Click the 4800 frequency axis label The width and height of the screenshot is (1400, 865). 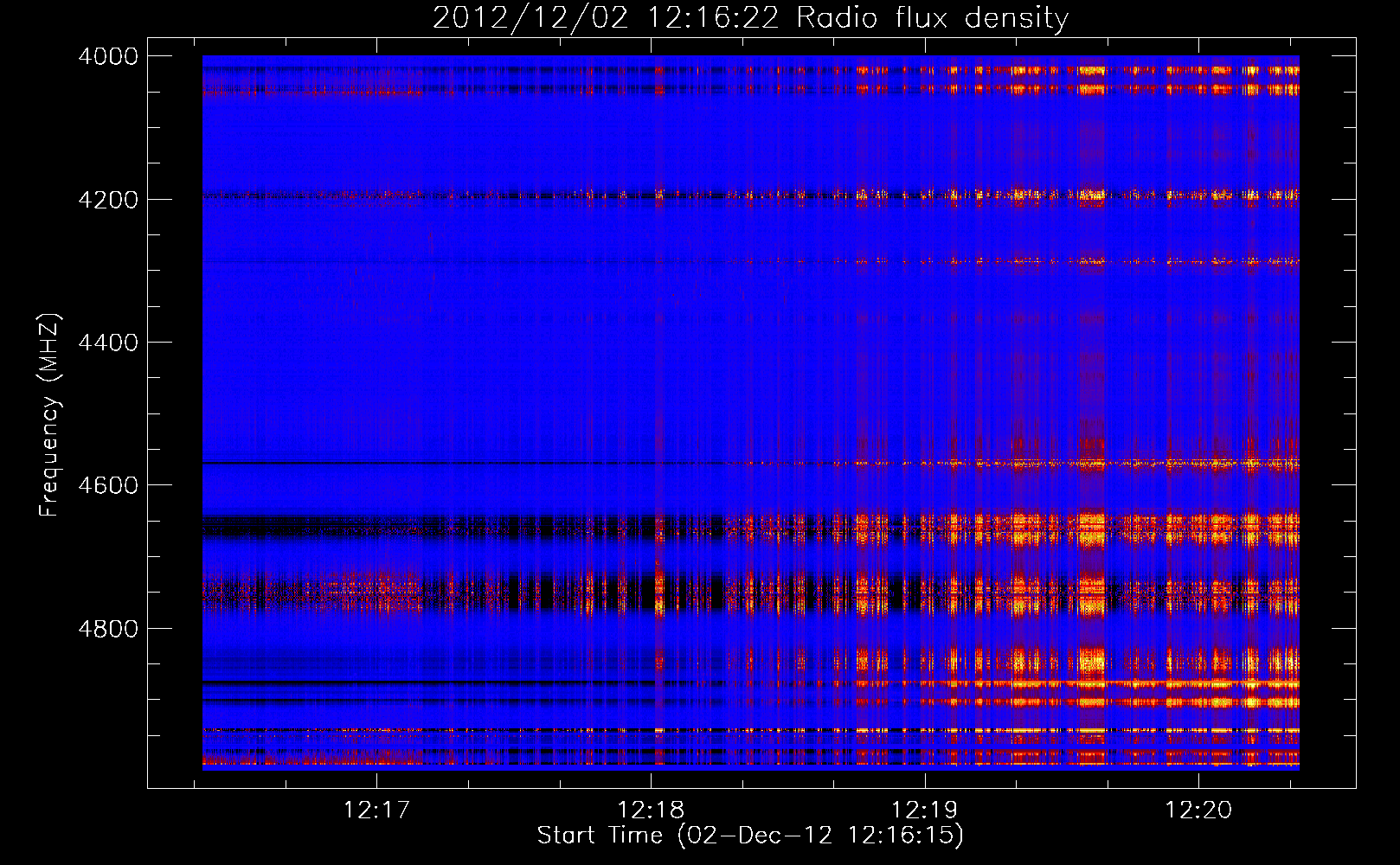point(108,629)
